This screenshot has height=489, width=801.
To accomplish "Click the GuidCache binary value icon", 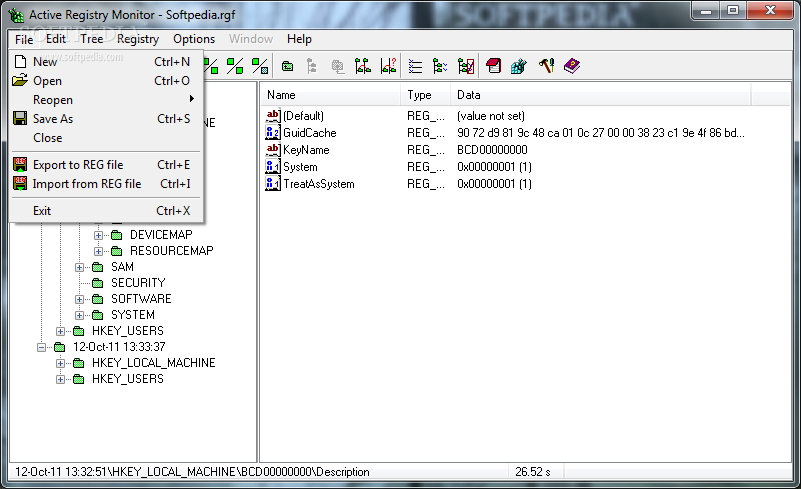I will [273, 133].
